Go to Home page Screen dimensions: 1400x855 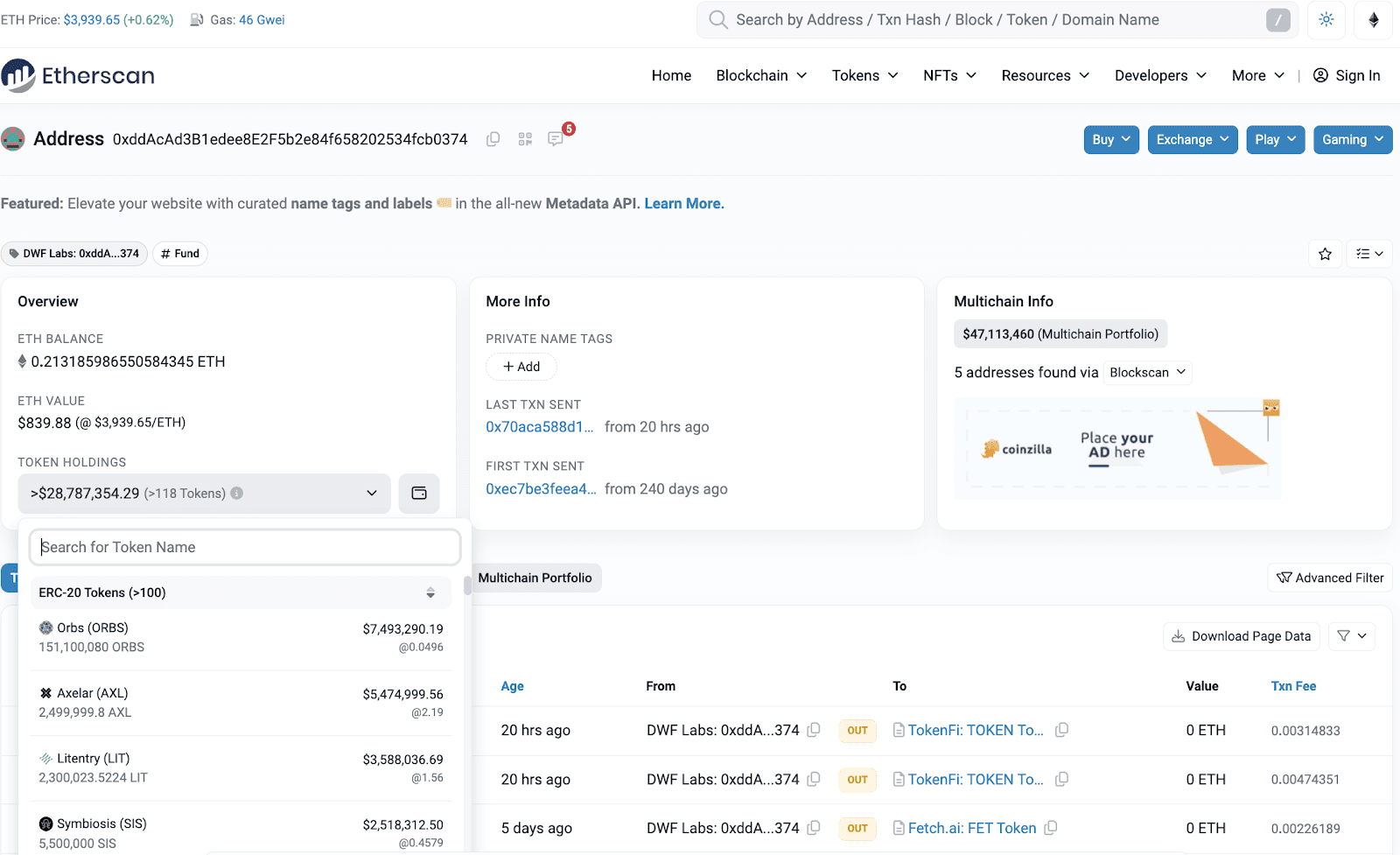click(671, 75)
